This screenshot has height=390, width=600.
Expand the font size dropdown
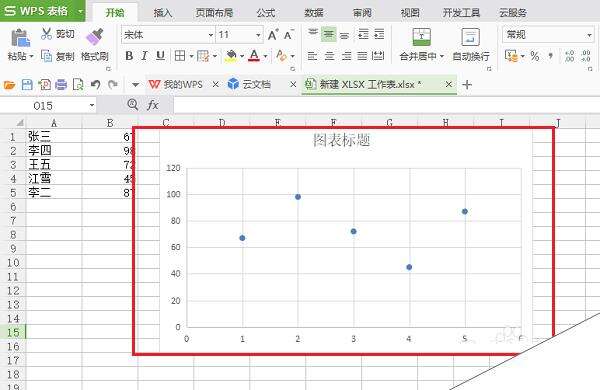click(x=258, y=35)
